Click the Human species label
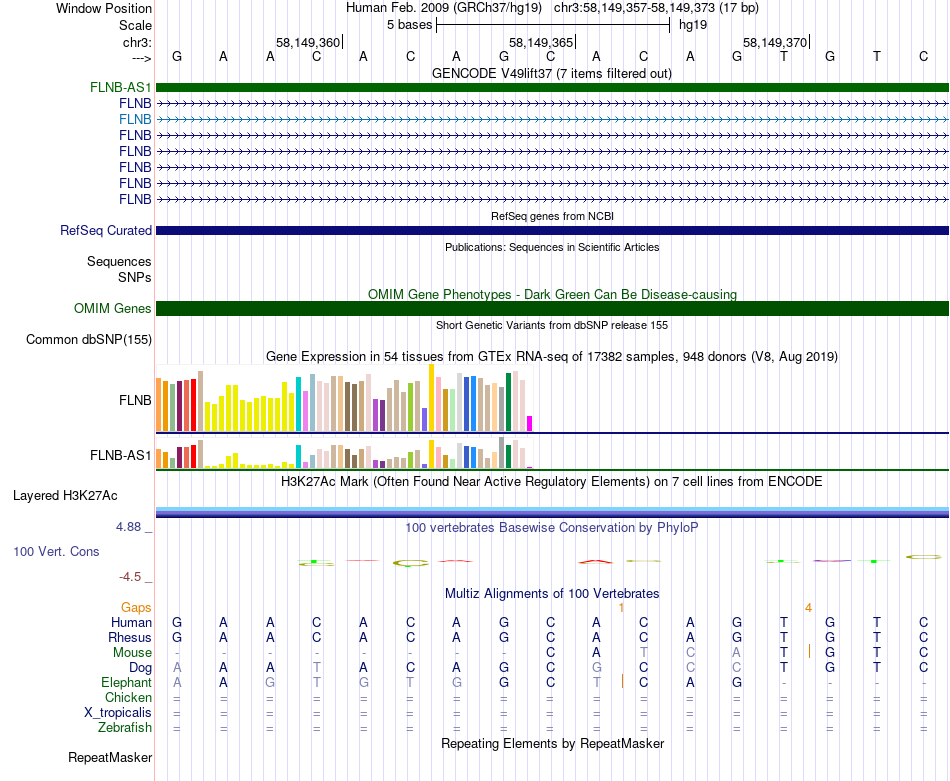The image size is (950, 781). click(131, 623)
